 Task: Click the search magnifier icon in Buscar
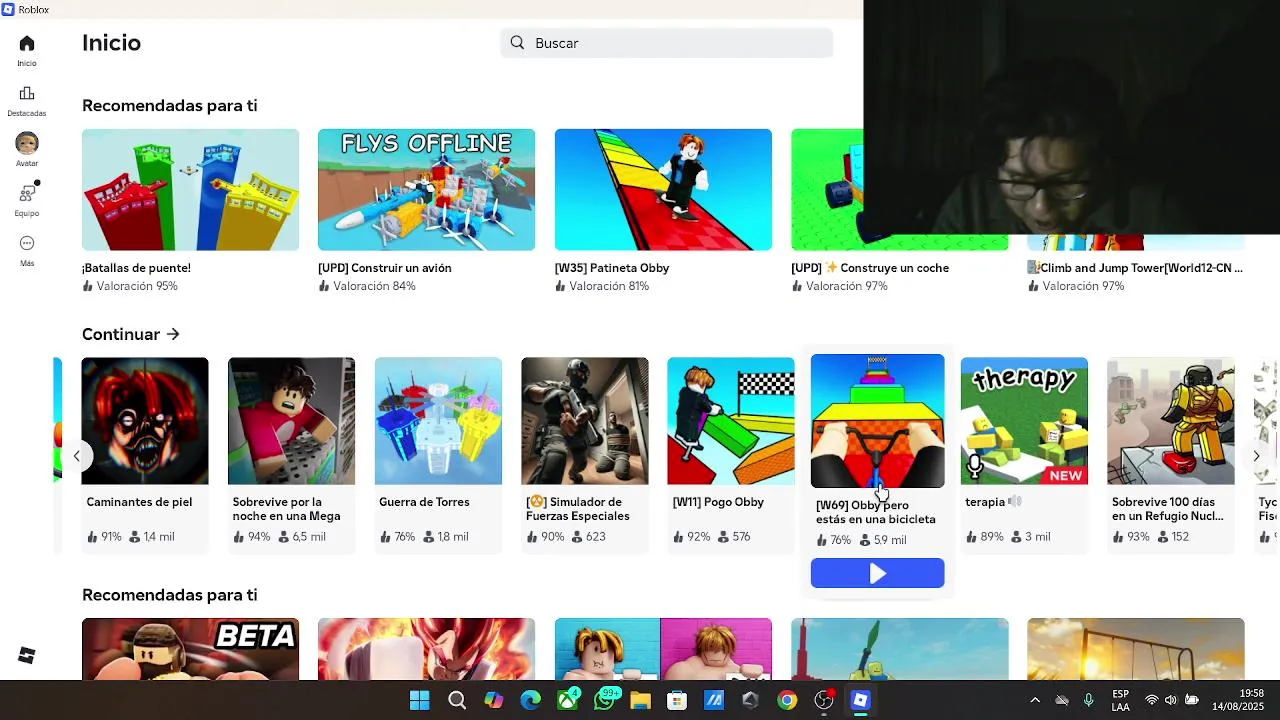(517, 43)
